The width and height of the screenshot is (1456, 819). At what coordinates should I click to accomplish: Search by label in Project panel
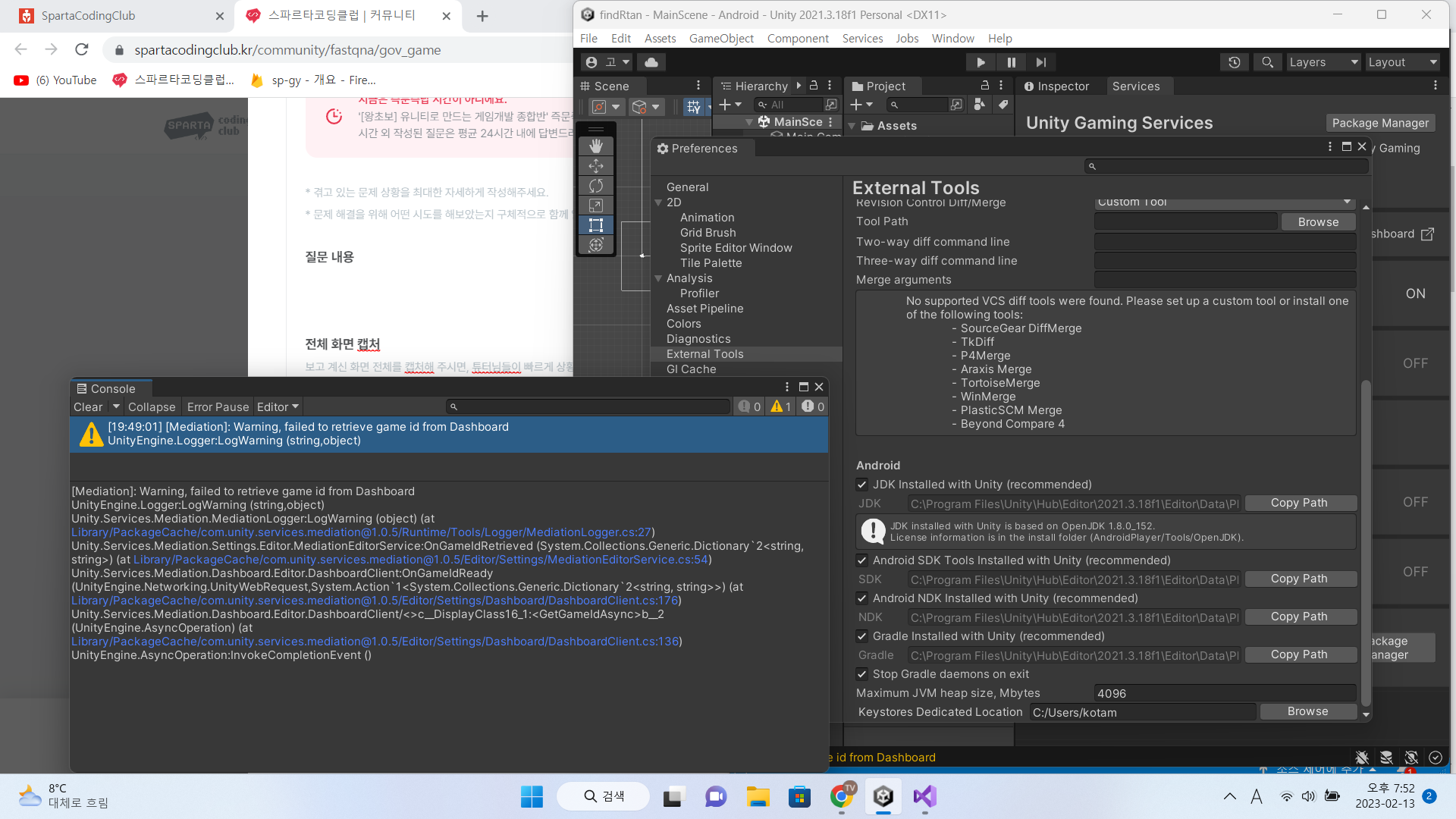click(x=1003, y=105)
